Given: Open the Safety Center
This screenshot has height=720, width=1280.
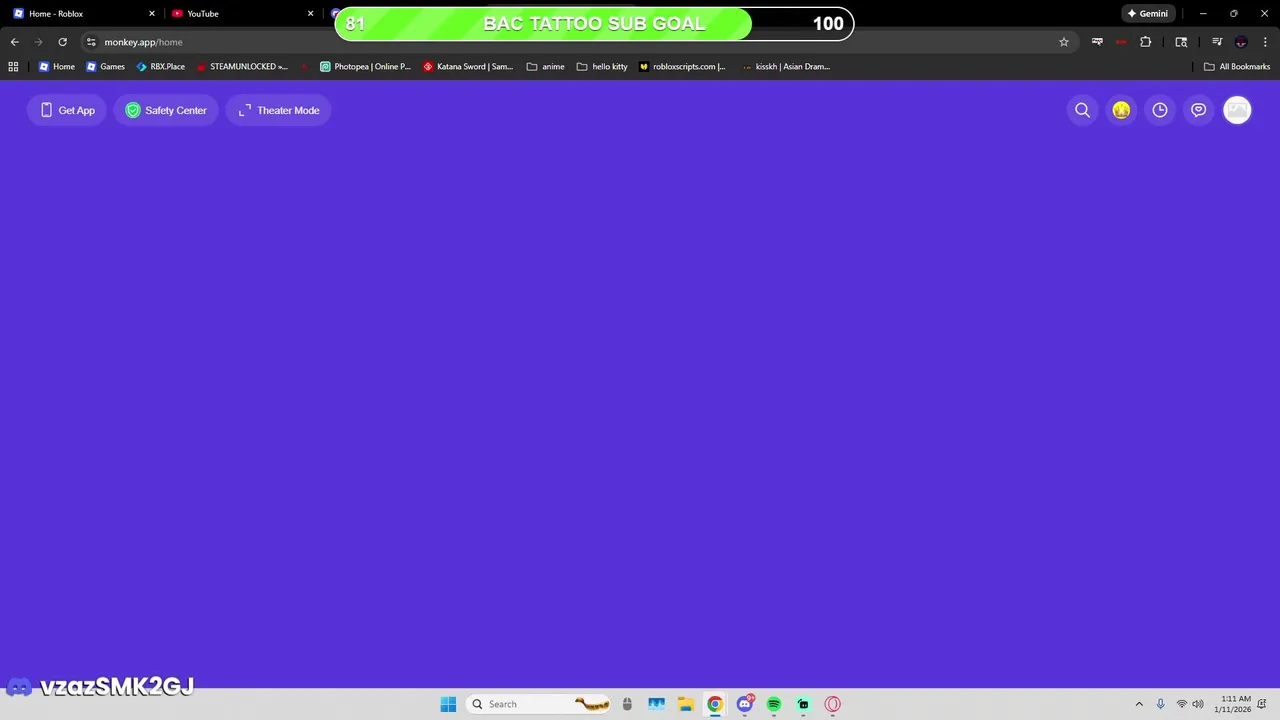Looking at the screenshot, I should point(166,110).
